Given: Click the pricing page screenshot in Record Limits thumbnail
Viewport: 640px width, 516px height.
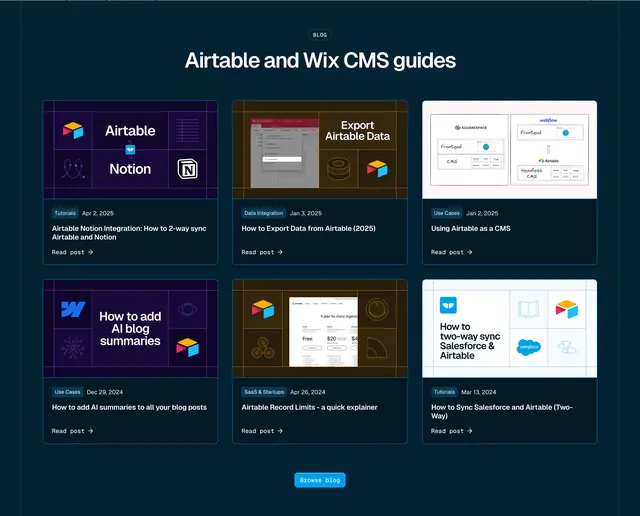Looking at the screenshot, I should click(323, 332).
